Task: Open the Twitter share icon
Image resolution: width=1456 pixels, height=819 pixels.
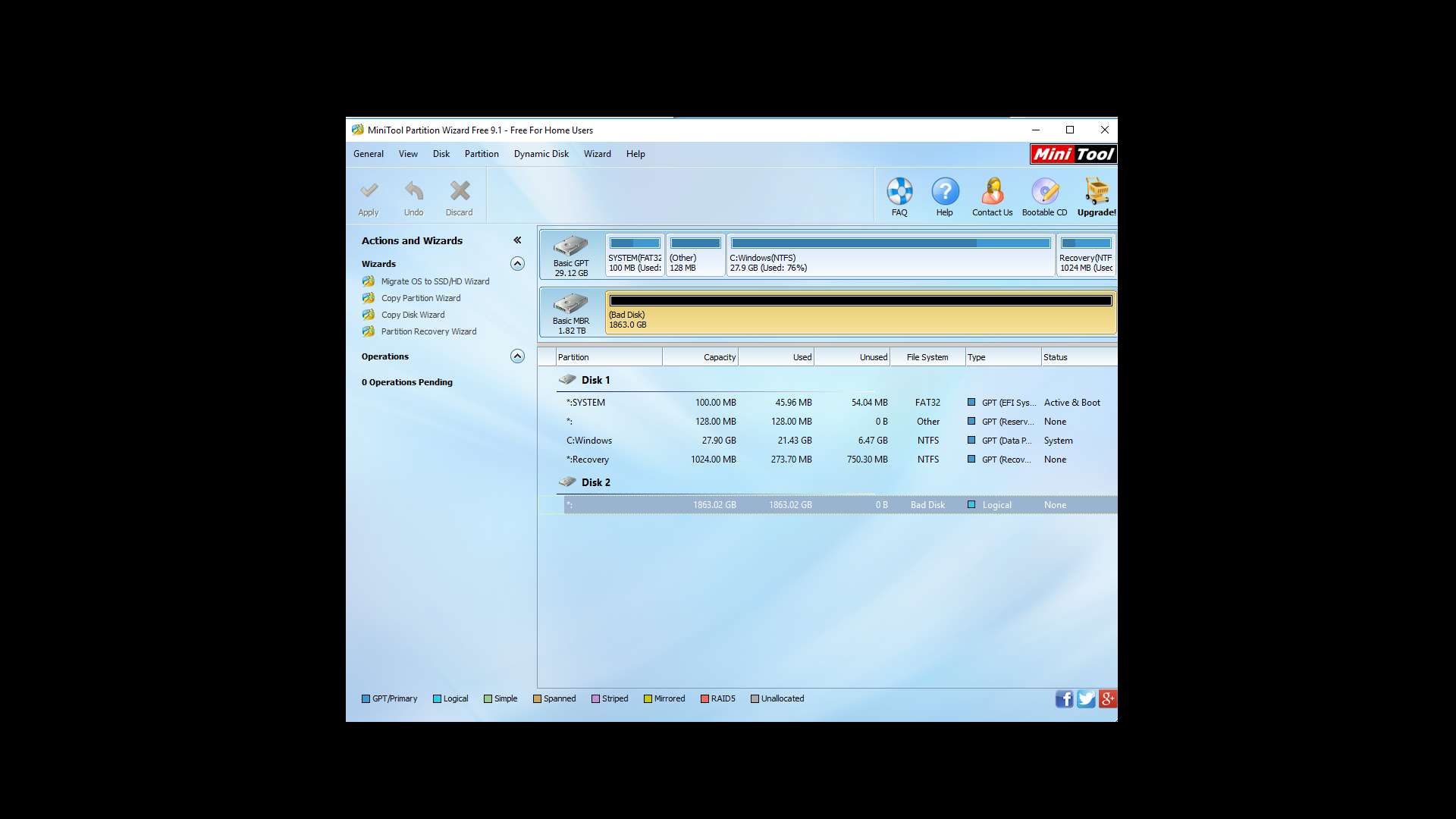Action: point(1086,699)
